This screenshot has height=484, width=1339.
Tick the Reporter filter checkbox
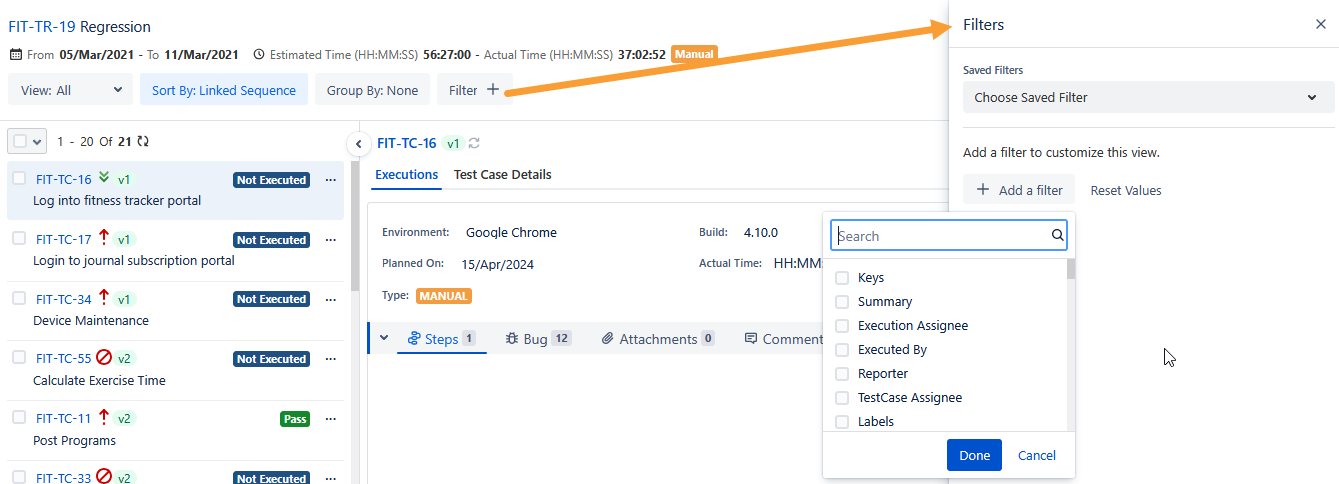point(842,374)
